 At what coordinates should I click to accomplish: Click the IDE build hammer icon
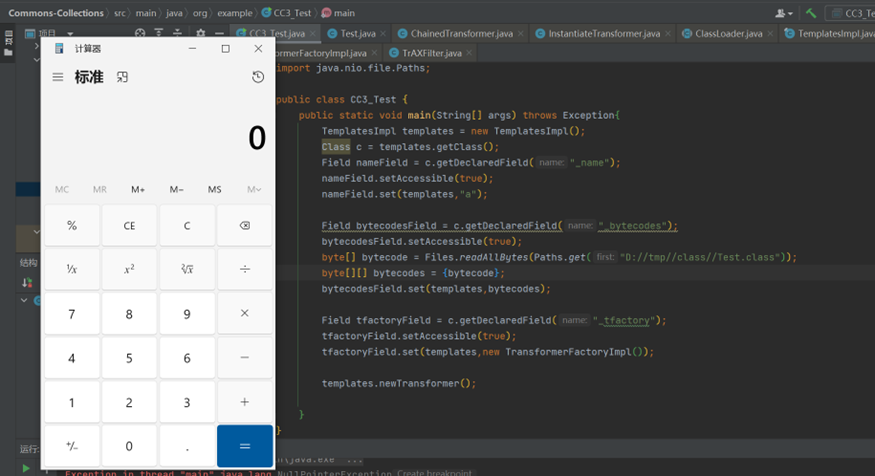(x=811, y=13)
